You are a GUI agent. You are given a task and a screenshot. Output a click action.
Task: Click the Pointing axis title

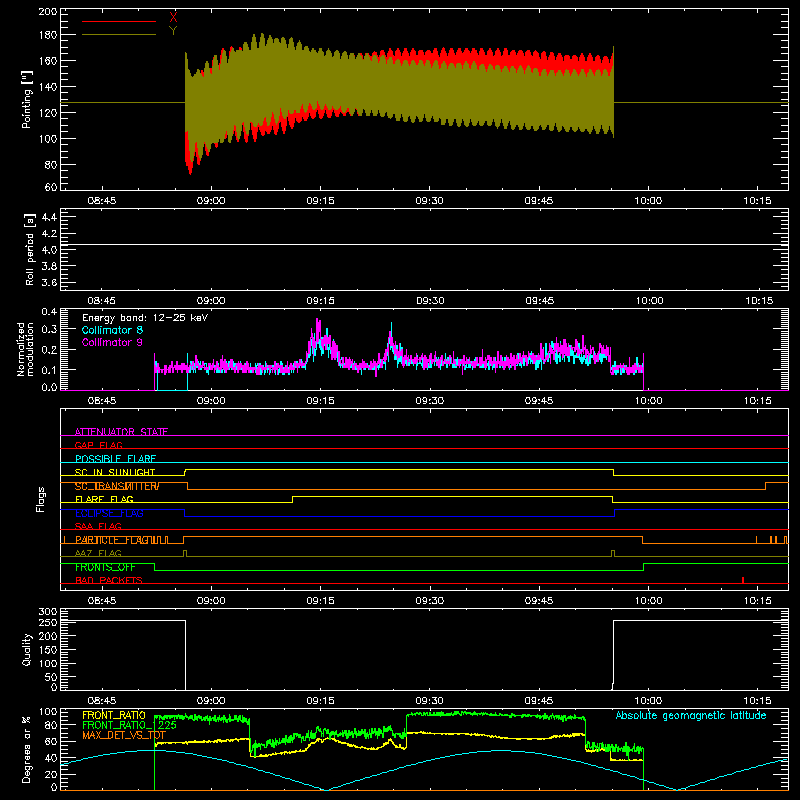[x=27, y=100]
